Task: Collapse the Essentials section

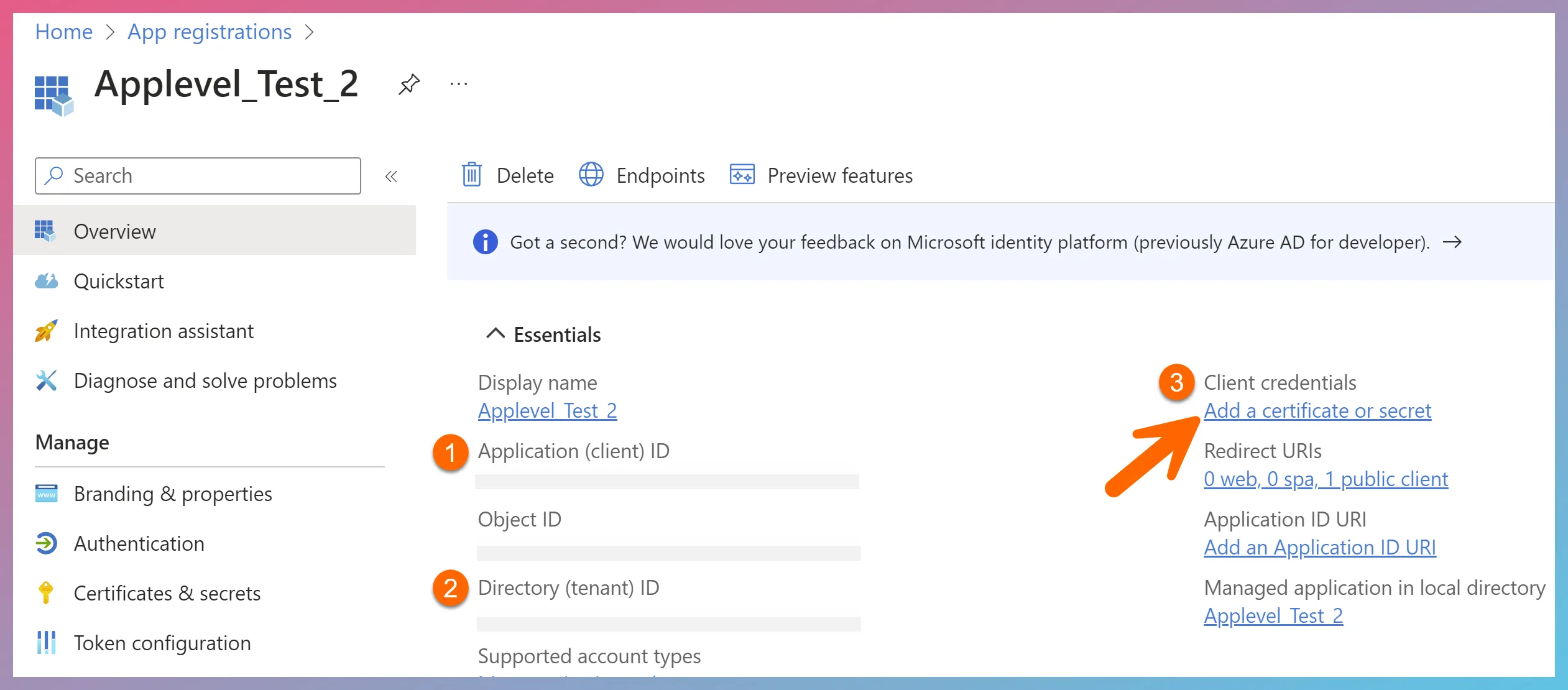Action: click(x=496, y=334)
